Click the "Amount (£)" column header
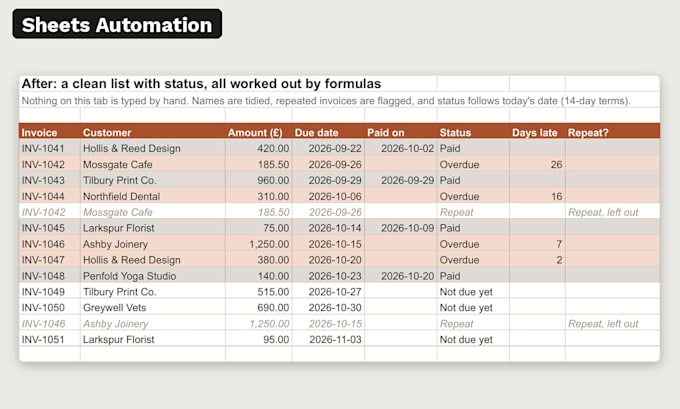The height and width of the screenshot is (409, 680). coord(255,133)
